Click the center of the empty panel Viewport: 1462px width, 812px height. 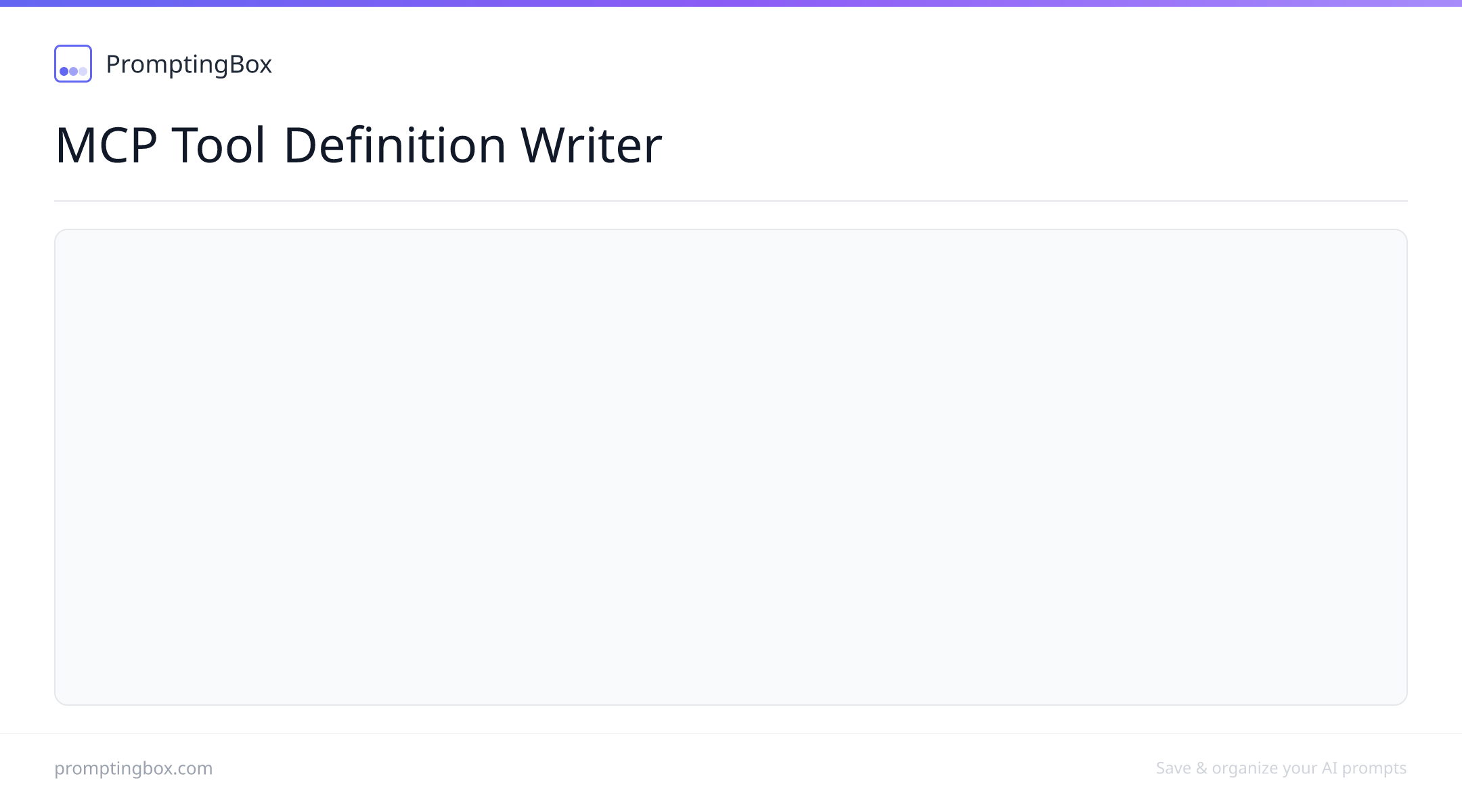[x=731, y=467]
